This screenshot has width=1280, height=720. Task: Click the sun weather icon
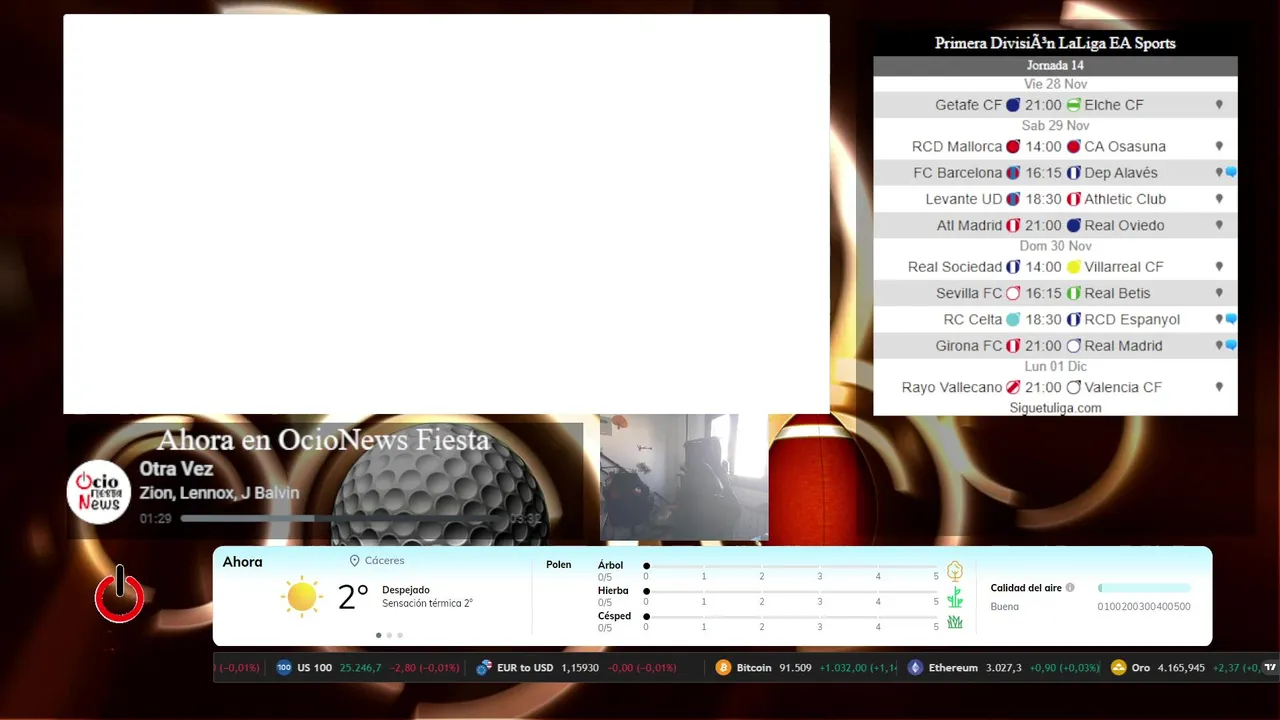[301, 596]
